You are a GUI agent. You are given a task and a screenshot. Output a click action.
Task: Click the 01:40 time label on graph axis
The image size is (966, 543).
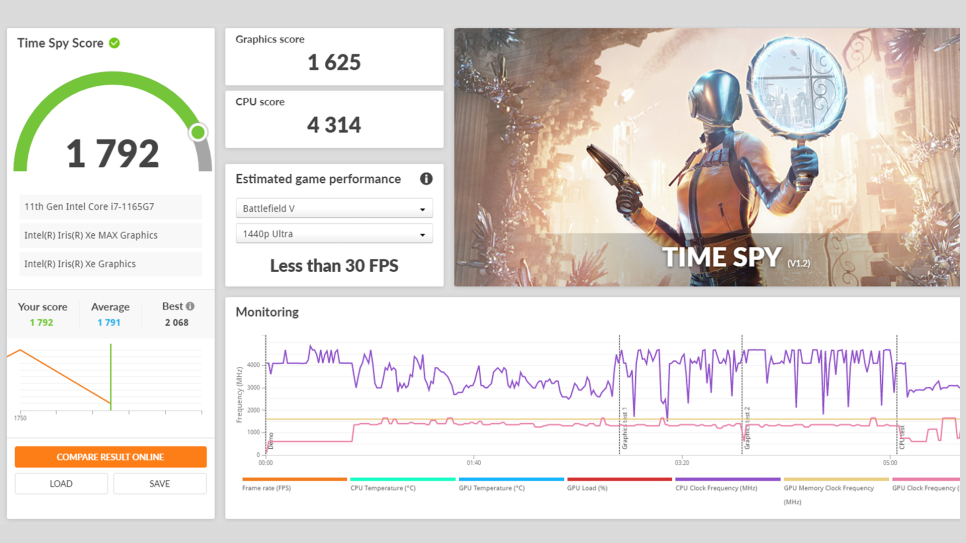tap(474, 462)
